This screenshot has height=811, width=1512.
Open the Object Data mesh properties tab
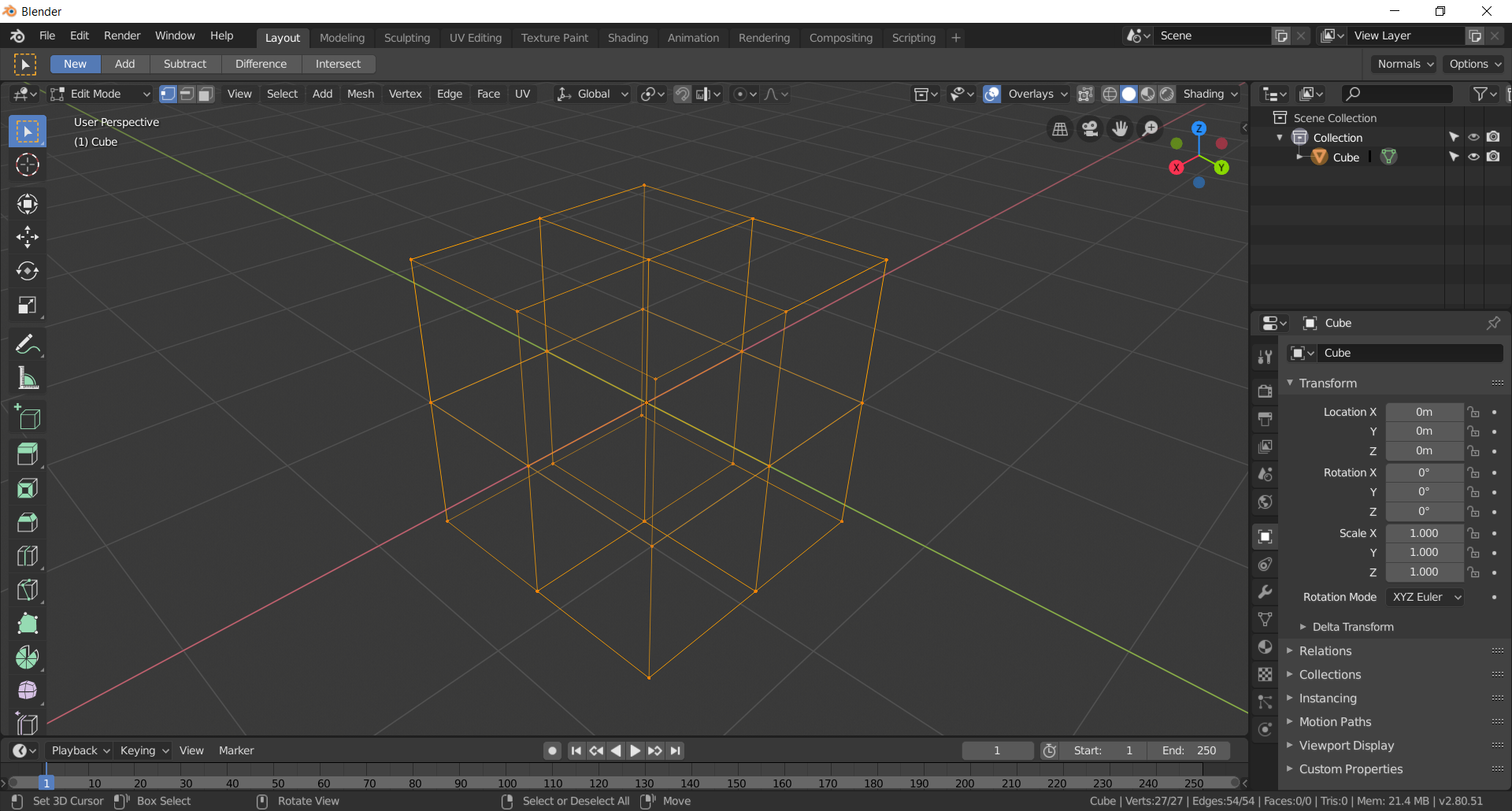tap(1265, 620)
